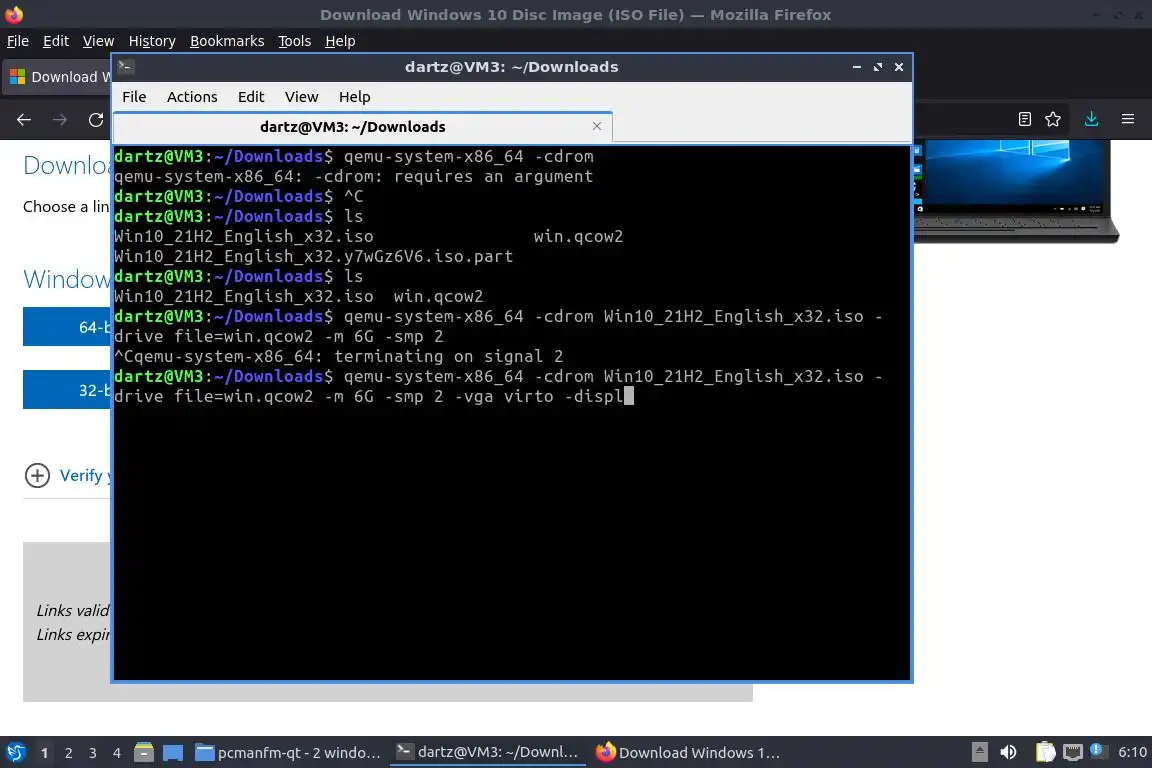Viewport: 1152px width, 768px height.
Task: Open Firefox Edit menu
Action: click(56, 41)
